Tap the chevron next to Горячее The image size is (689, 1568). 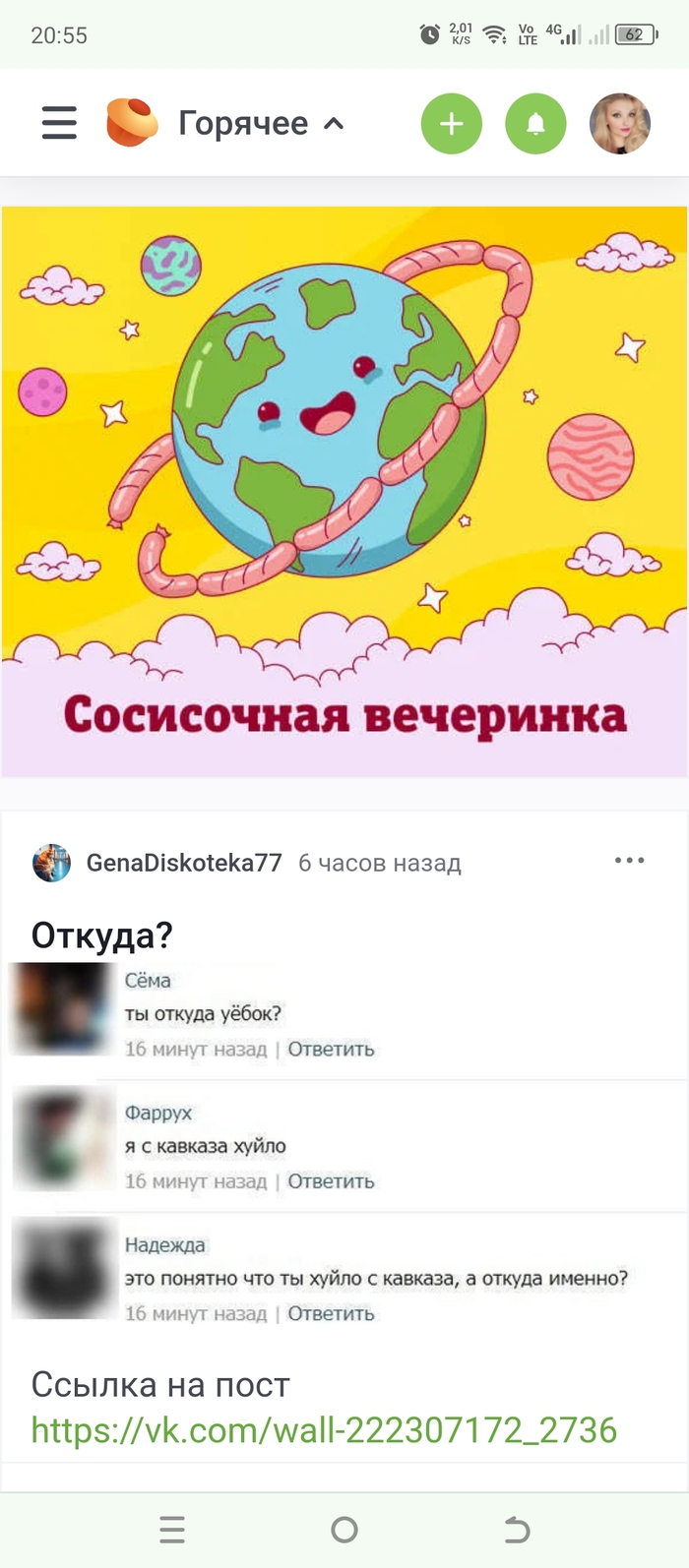tap(334, 124)
